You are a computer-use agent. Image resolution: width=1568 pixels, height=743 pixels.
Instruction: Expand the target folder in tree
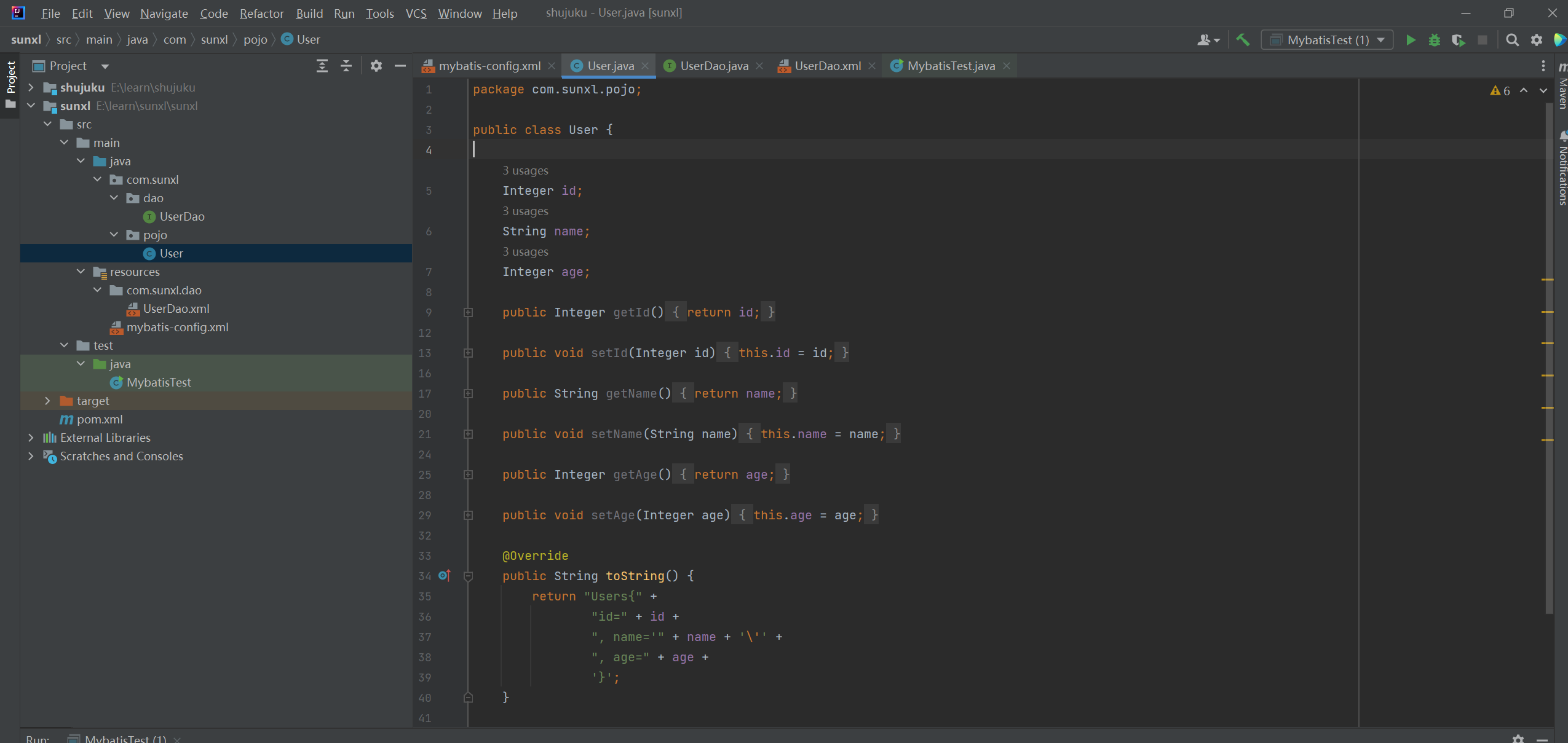tap(47, 401)
